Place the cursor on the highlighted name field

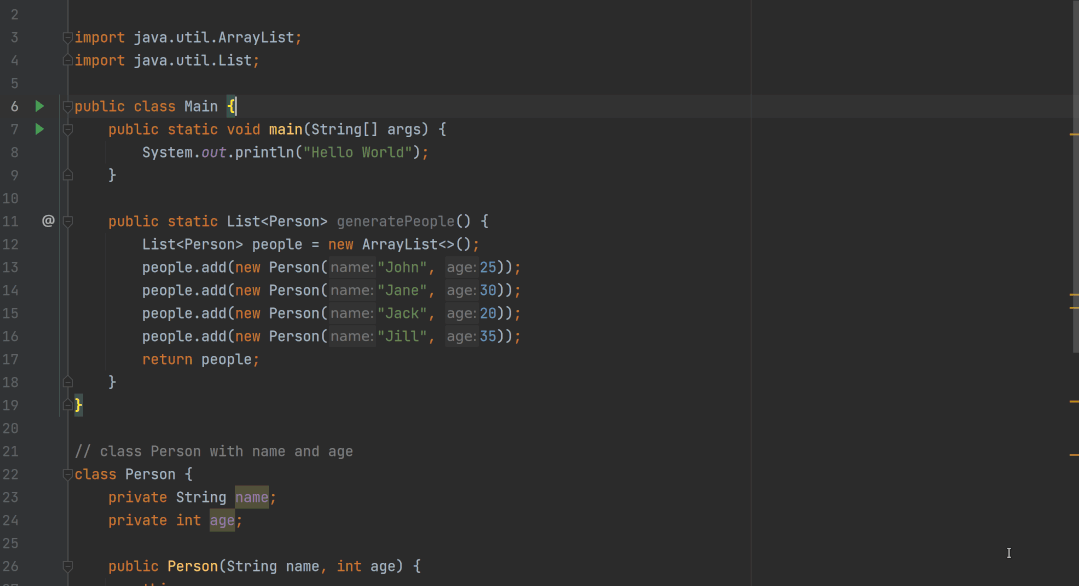coord(252,497)
